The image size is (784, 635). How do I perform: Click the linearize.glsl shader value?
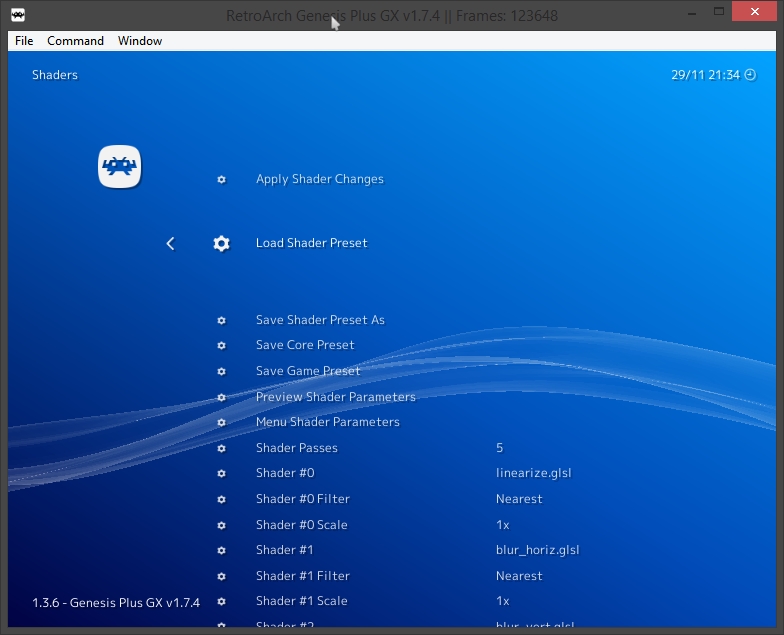[534, 474]
